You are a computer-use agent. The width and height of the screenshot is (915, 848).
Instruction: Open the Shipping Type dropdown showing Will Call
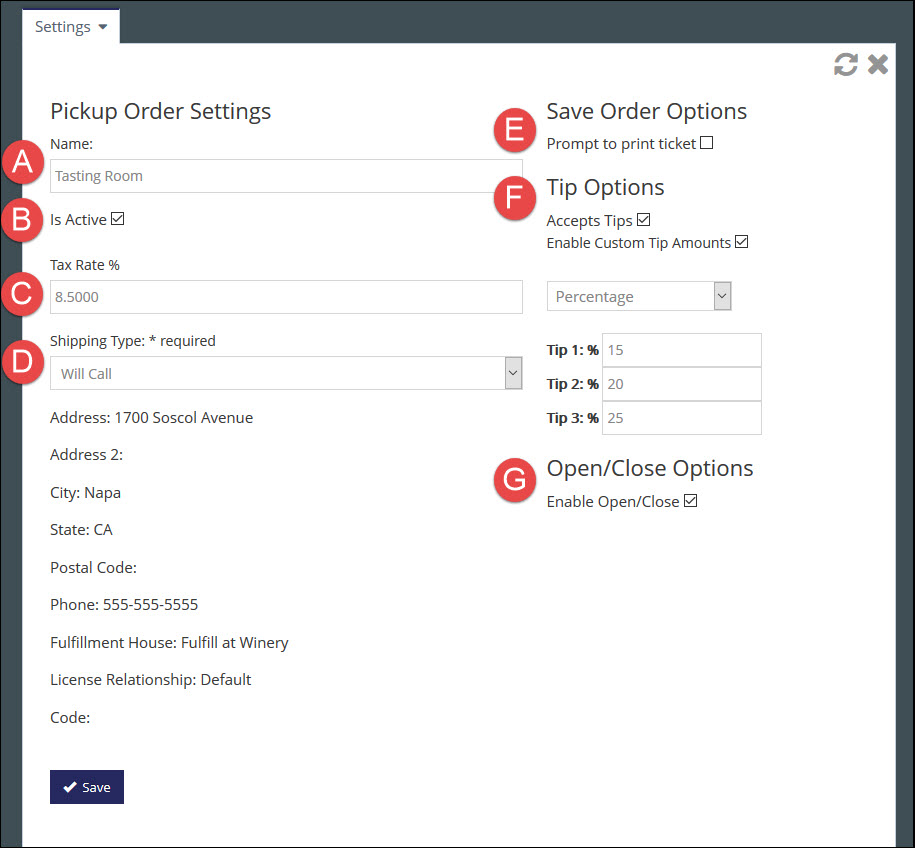tap(513, 373)
